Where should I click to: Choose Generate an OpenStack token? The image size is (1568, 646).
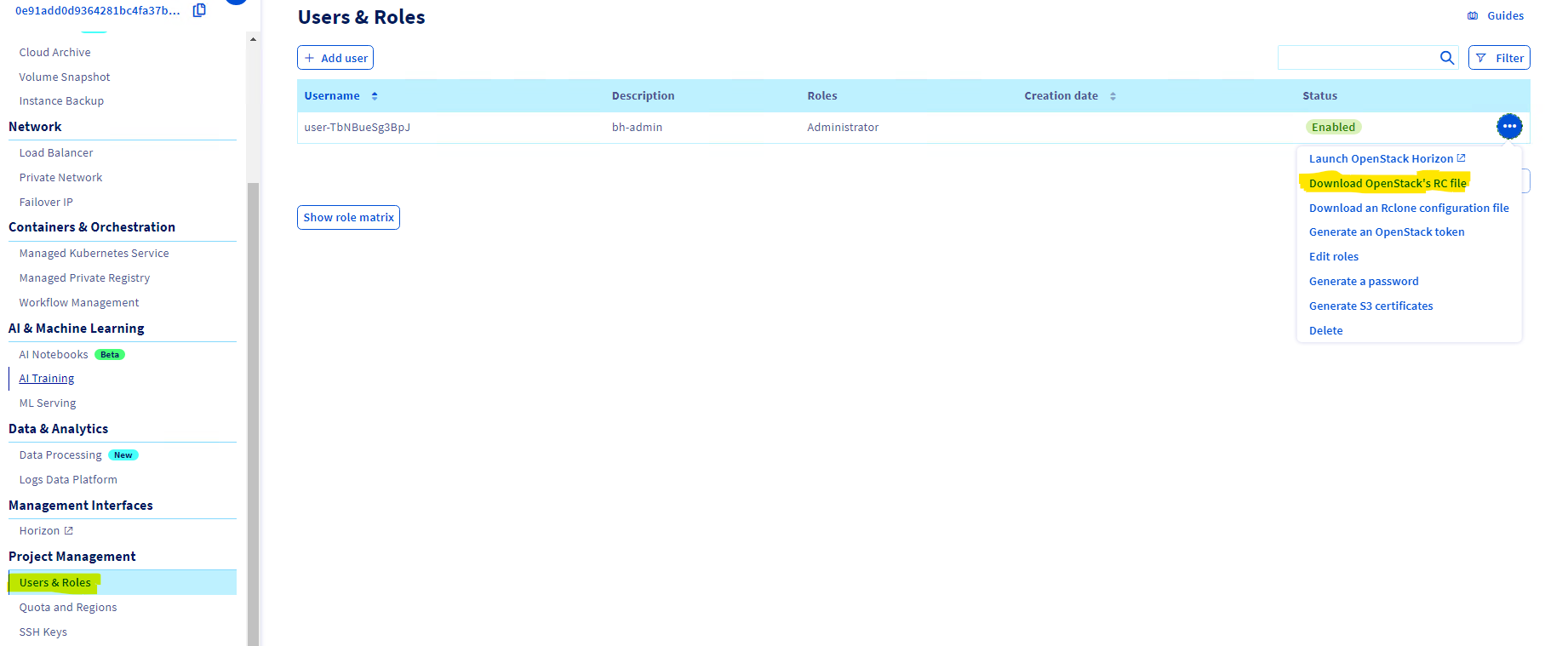(x=1386, y=232)
